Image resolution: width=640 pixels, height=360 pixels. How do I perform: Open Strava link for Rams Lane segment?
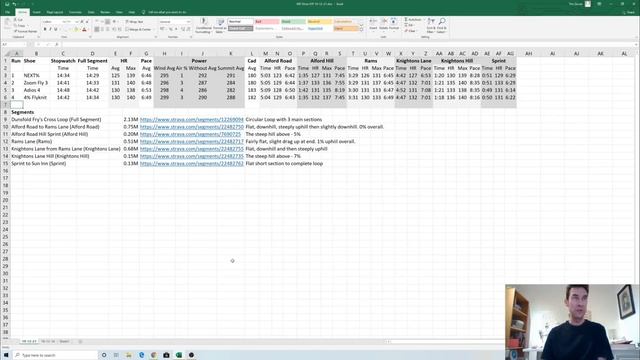(x=191, y=142)
